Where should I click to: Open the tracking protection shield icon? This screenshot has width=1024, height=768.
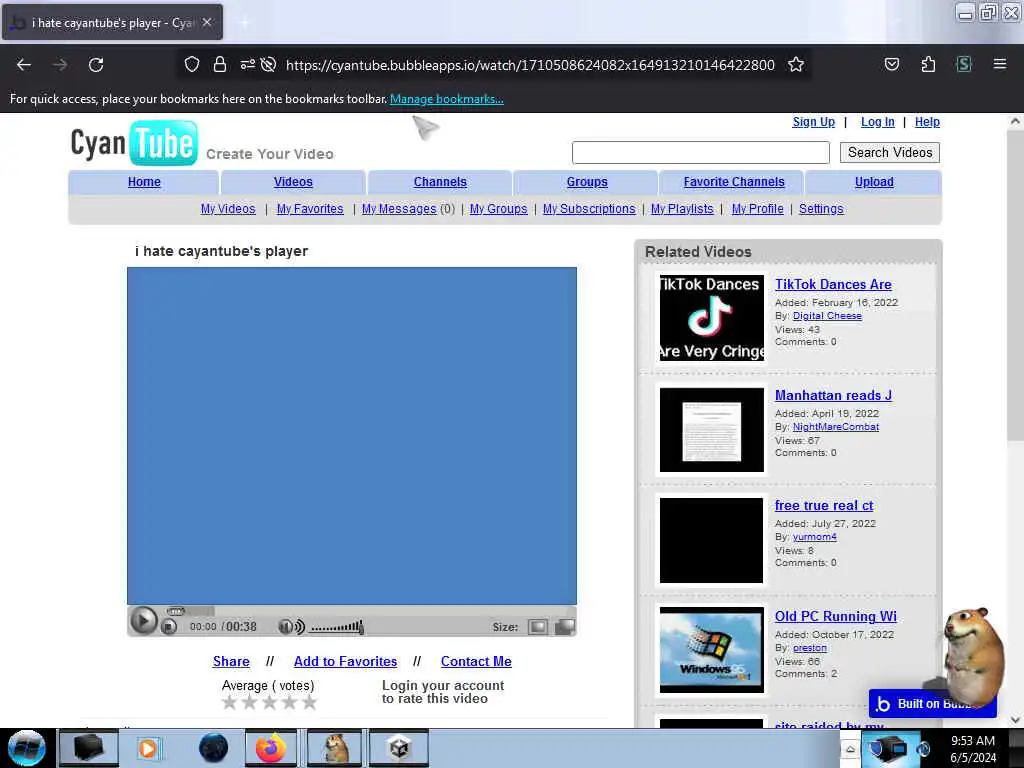191,65
